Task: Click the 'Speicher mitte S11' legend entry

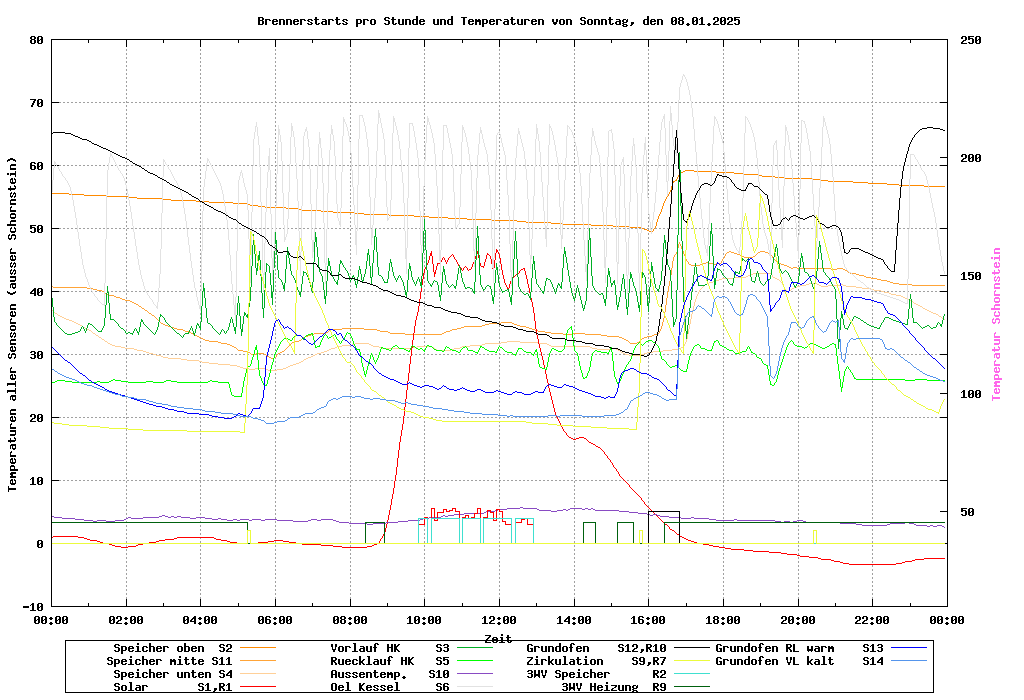Action: pyautogui.click(x=169, y=661)
